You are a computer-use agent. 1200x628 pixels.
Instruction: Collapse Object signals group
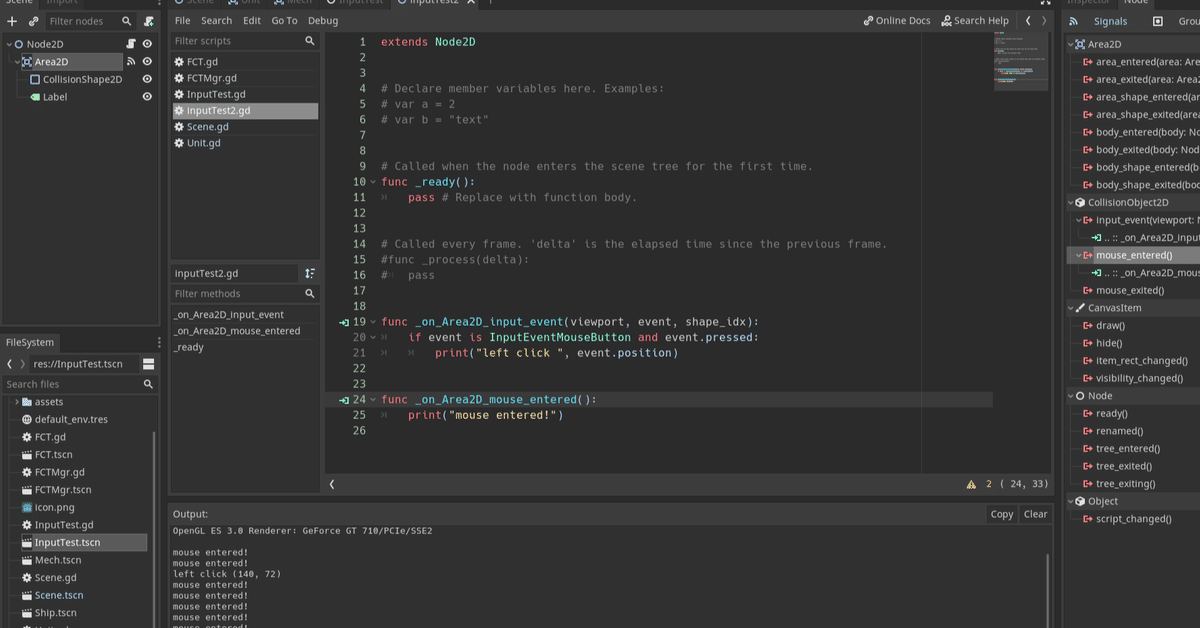[x=1071, y=502]
